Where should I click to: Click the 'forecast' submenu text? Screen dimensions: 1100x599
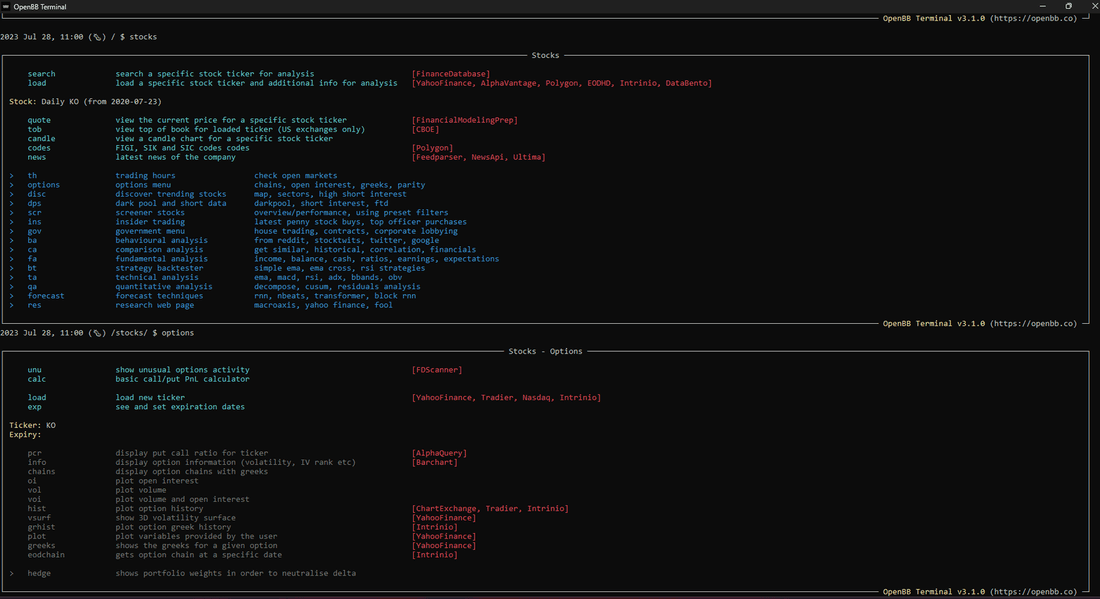[46, 295]
